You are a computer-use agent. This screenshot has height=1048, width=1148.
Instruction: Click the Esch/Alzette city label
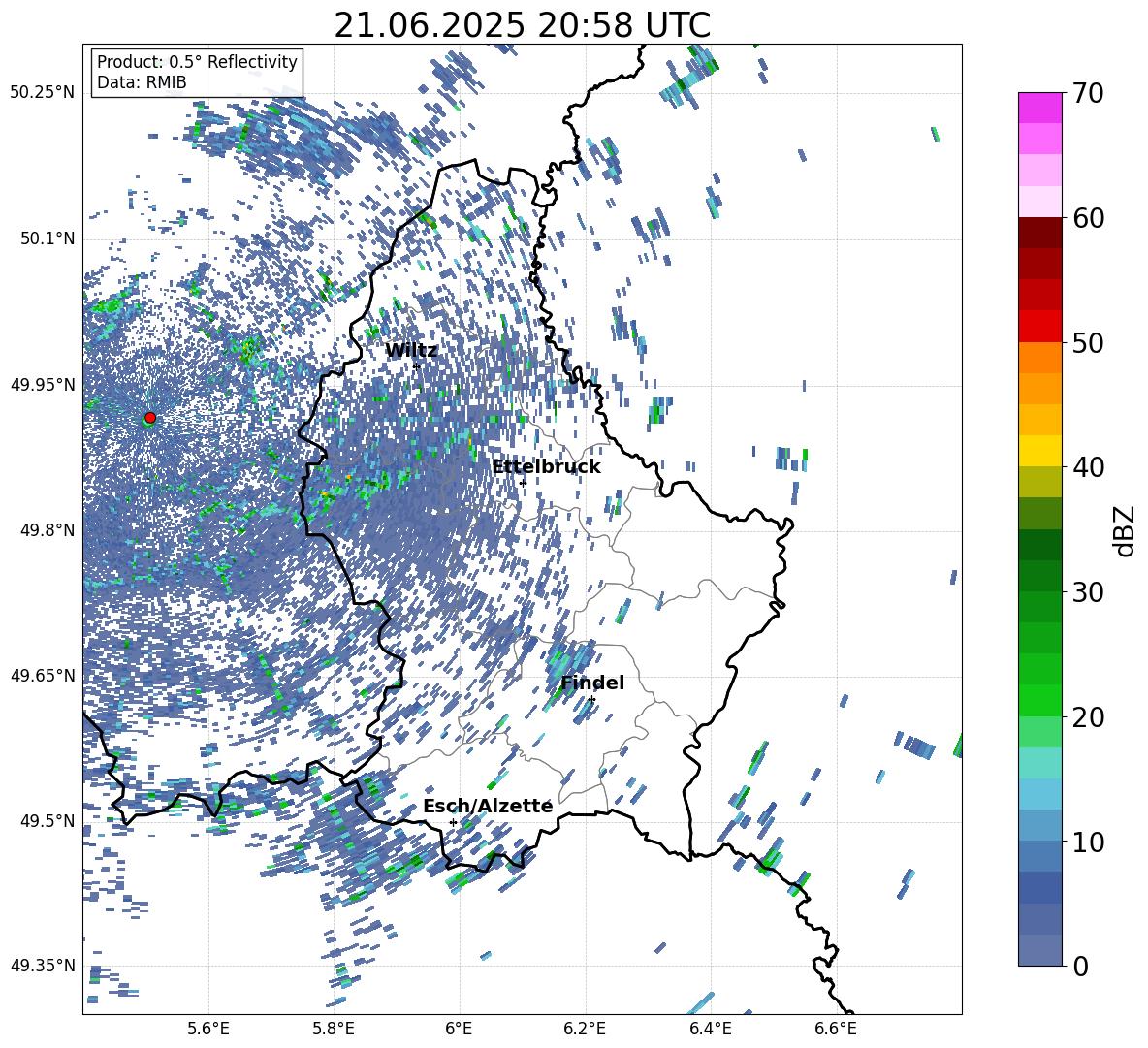488,806
